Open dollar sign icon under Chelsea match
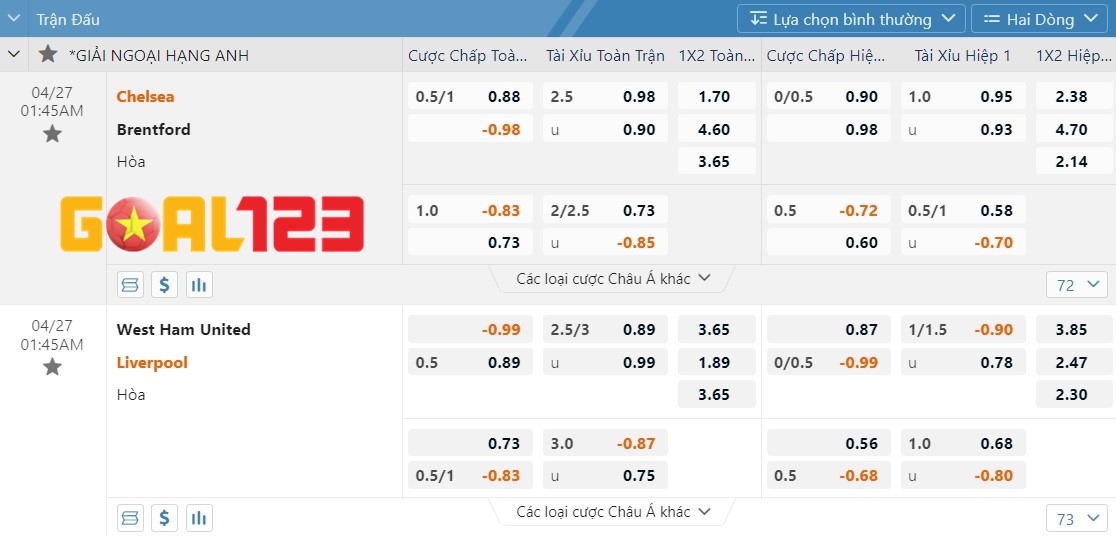Viewport: 1116px width, 536px height. coord(165,285)
